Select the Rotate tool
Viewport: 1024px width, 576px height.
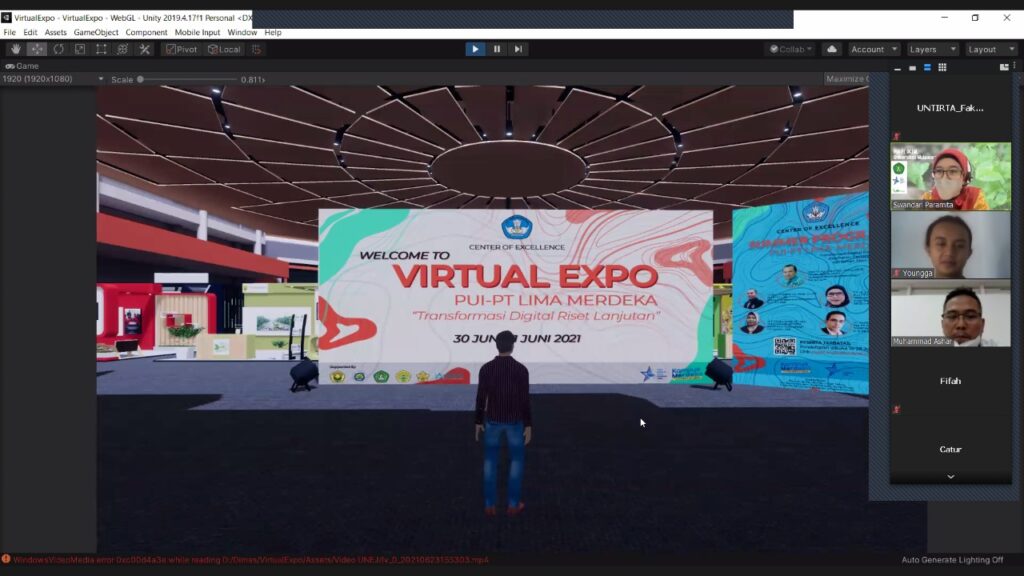(x=58, y=49)
